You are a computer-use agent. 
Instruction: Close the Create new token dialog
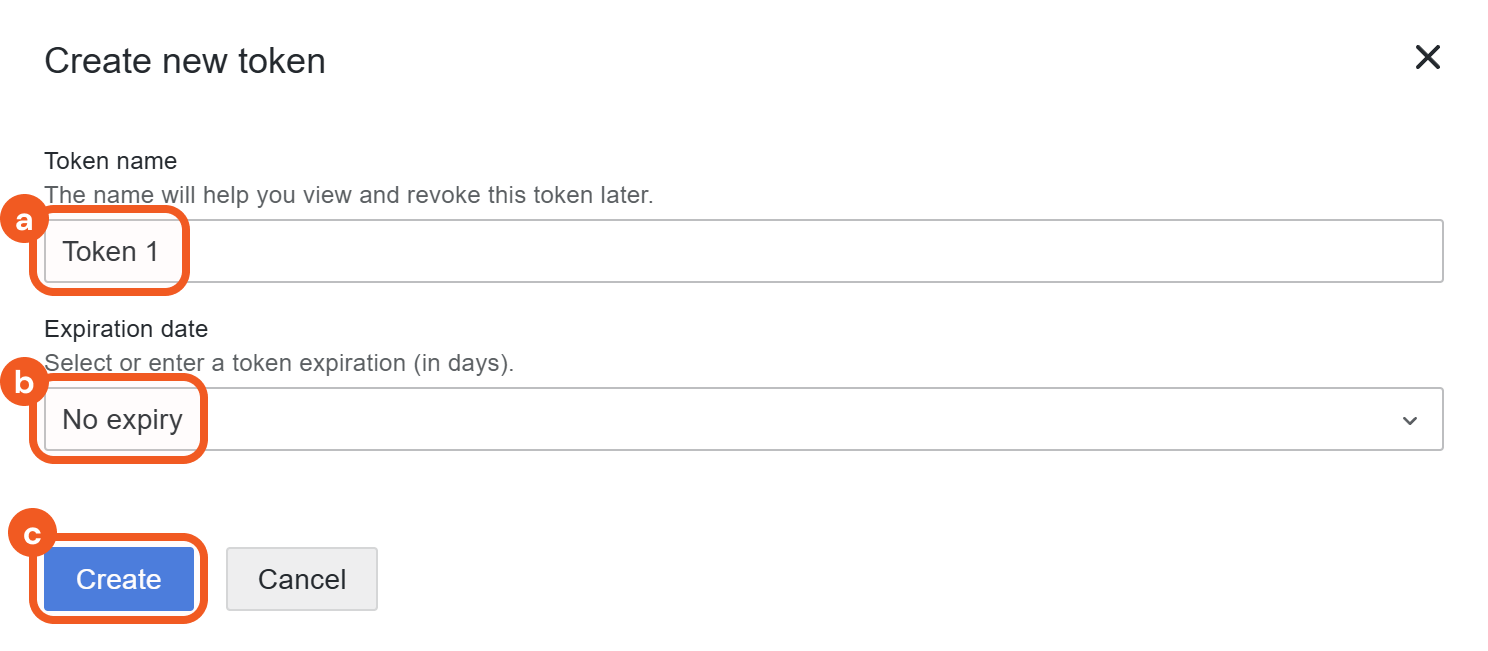point(1427,58)
